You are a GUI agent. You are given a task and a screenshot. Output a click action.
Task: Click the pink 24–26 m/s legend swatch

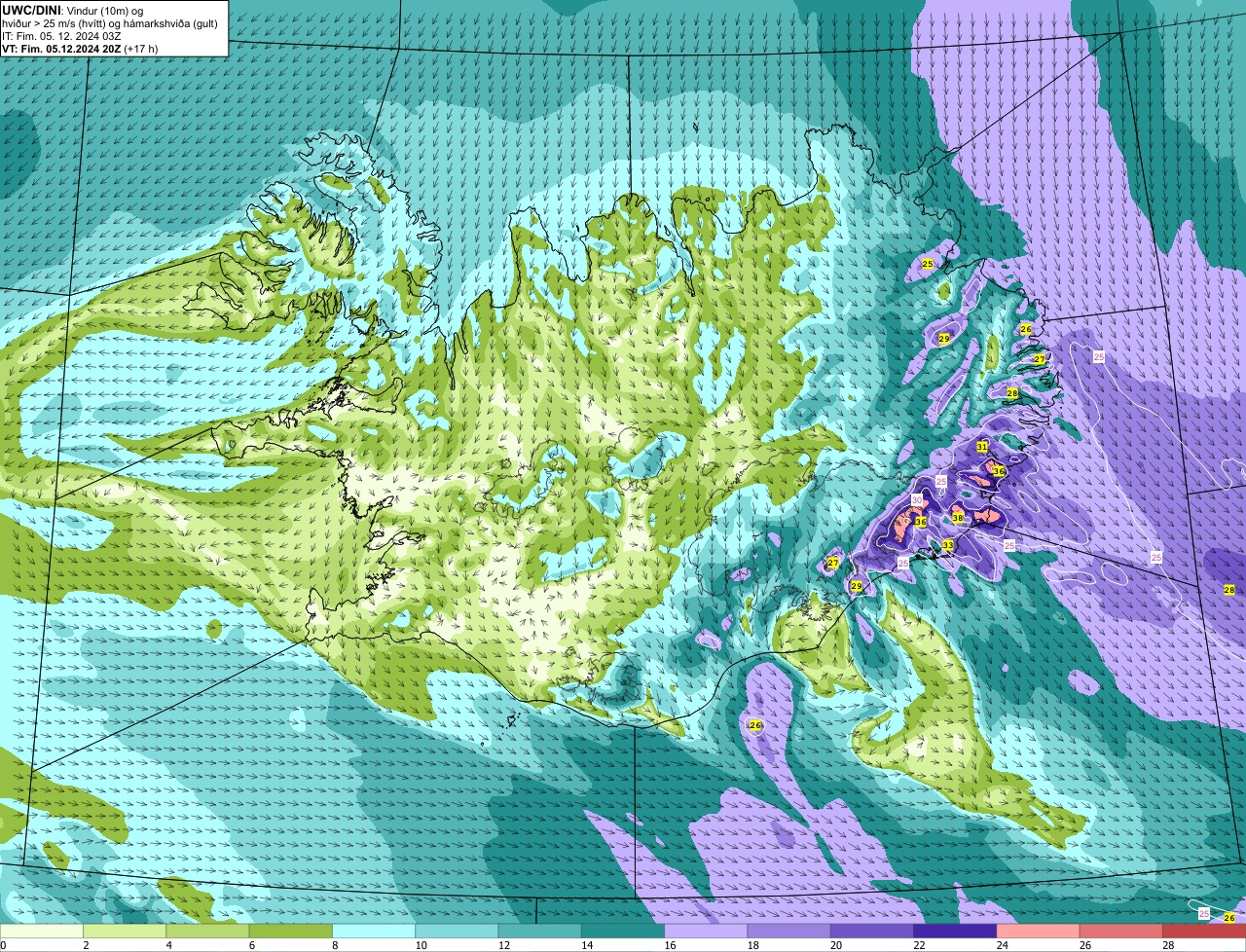click(1038, 931)
